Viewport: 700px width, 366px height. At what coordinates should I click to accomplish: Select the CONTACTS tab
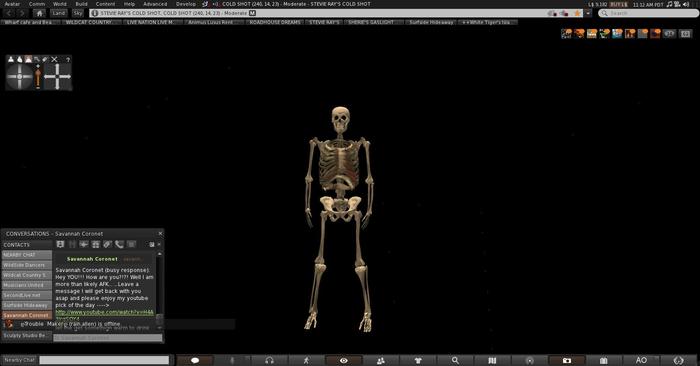[x=27, y=245]
